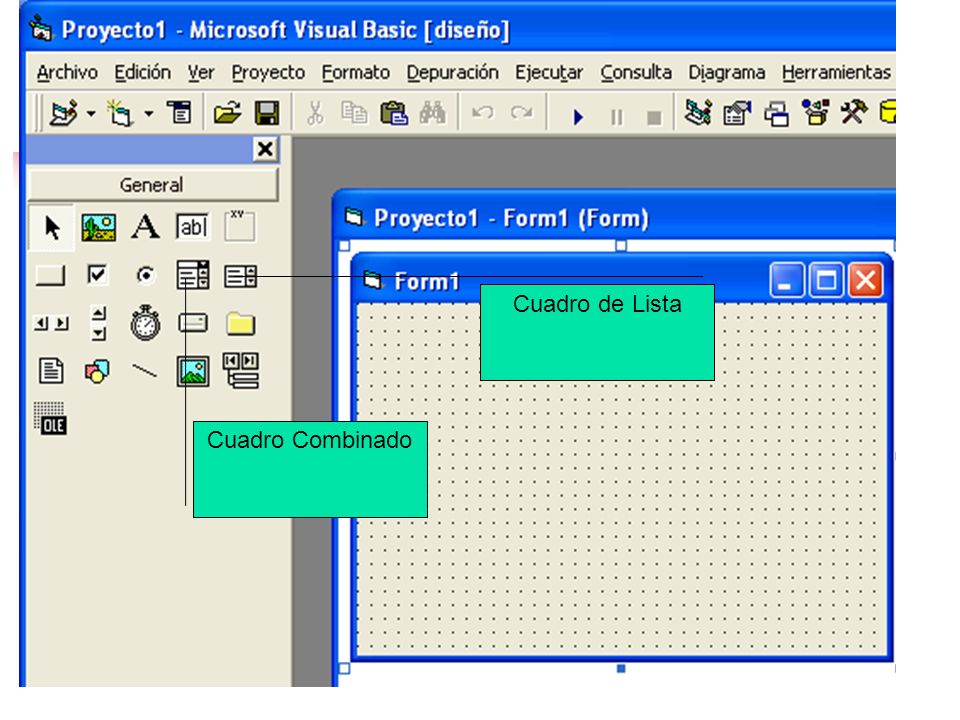Select the OptionButton control tool
This screenshot has width=960, height=720.
pos(145,276)
